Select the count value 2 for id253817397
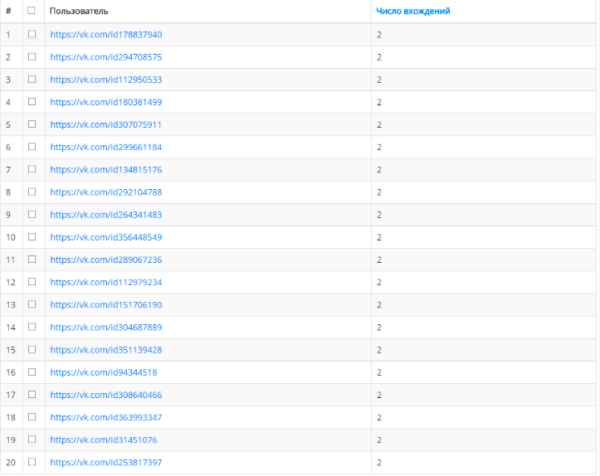Screen dimensions: 600x476 pos(379,462)
